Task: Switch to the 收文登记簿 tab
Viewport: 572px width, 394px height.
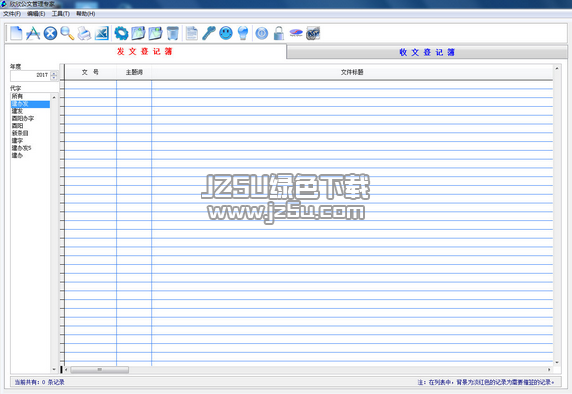Action: [x=427, y=52]
